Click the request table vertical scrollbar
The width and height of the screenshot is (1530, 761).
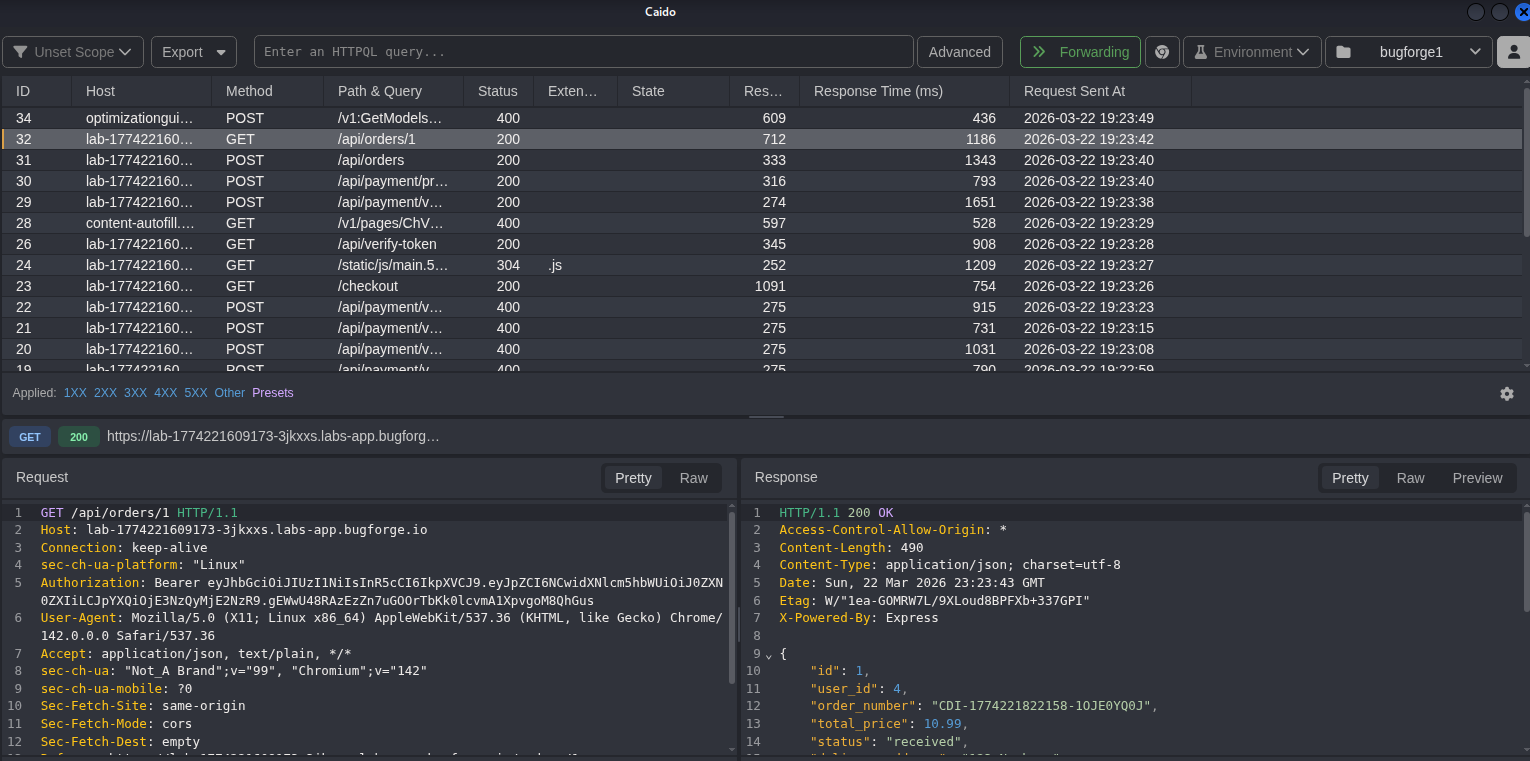pyautogui.click(x=1525, y=160)
